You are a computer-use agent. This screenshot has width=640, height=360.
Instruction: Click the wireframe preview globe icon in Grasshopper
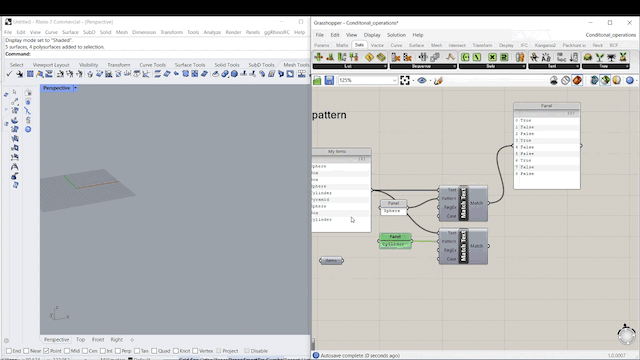coord(594,80)
